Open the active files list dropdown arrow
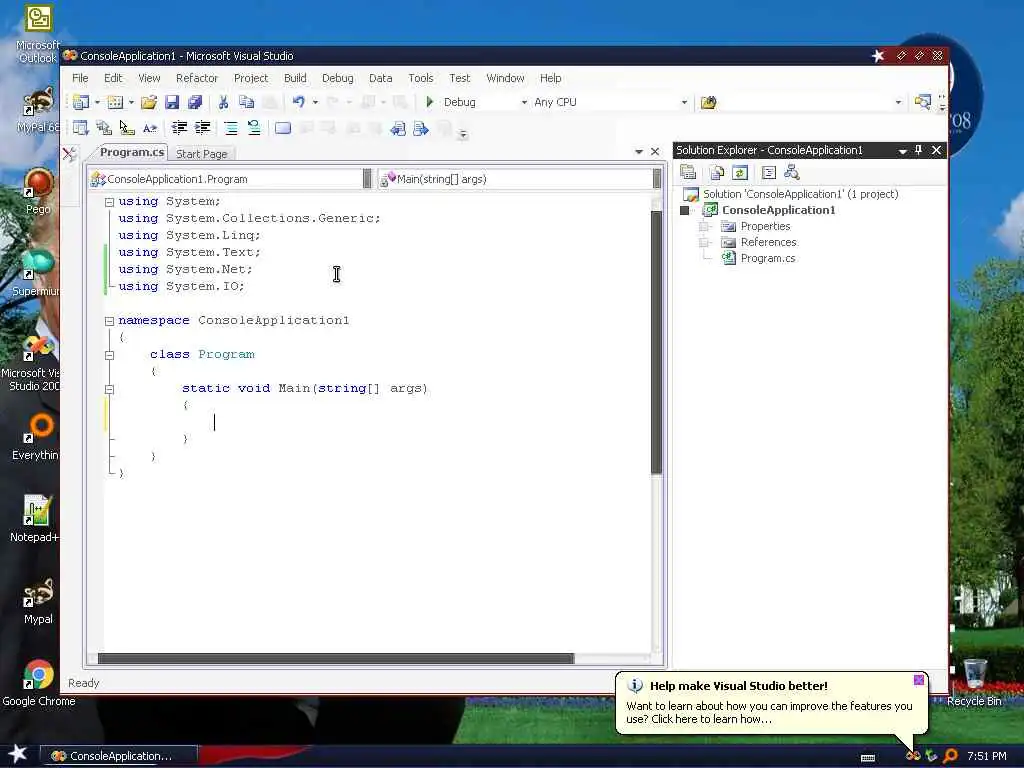 [x=639, y=152]
